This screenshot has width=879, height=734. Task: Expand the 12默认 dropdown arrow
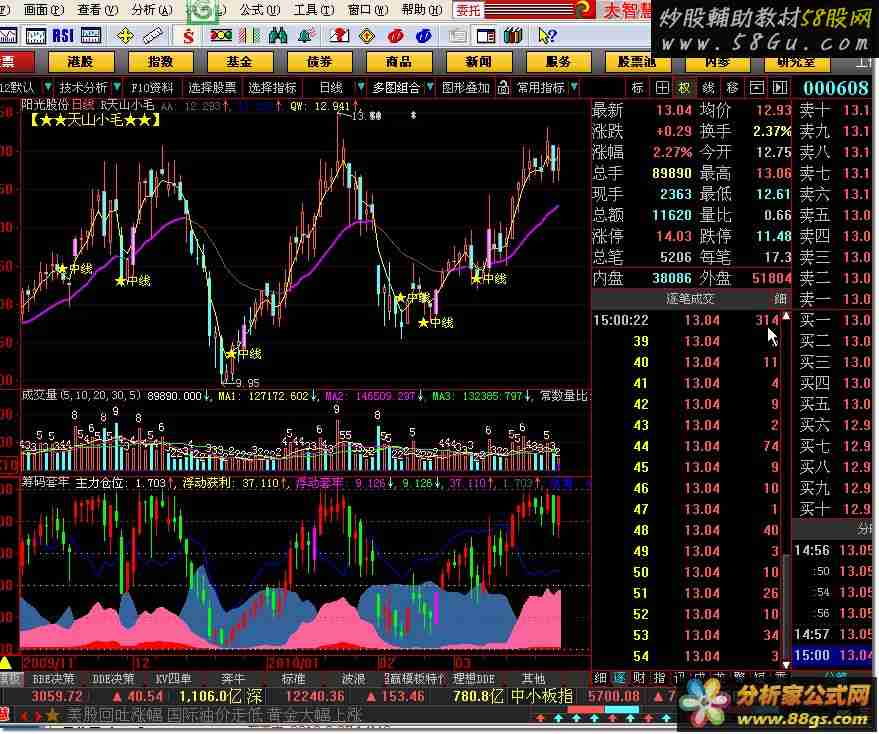pyautogui.click(x=48, y=87)
